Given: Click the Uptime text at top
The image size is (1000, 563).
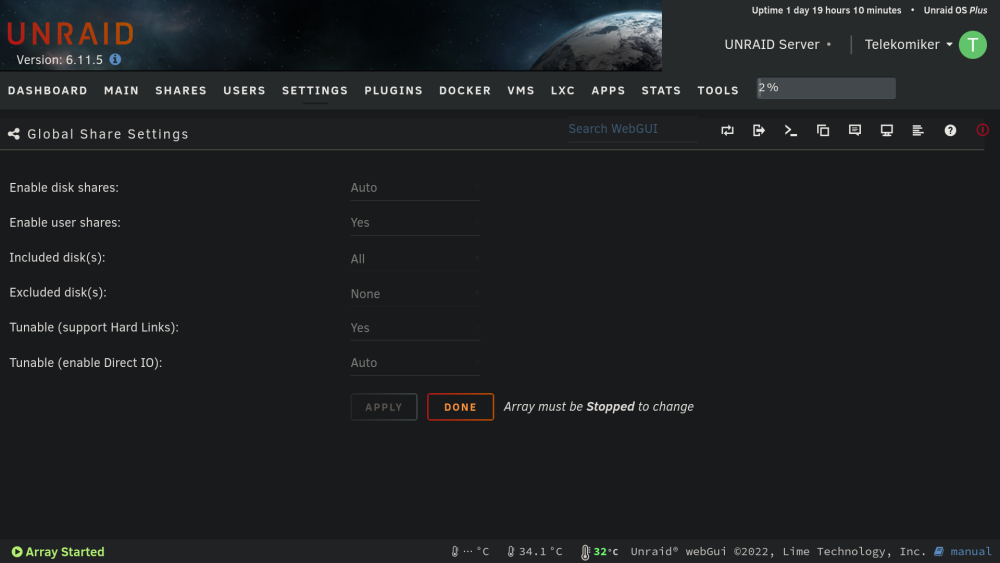Looking at the screenshot, I should [826, 10].
